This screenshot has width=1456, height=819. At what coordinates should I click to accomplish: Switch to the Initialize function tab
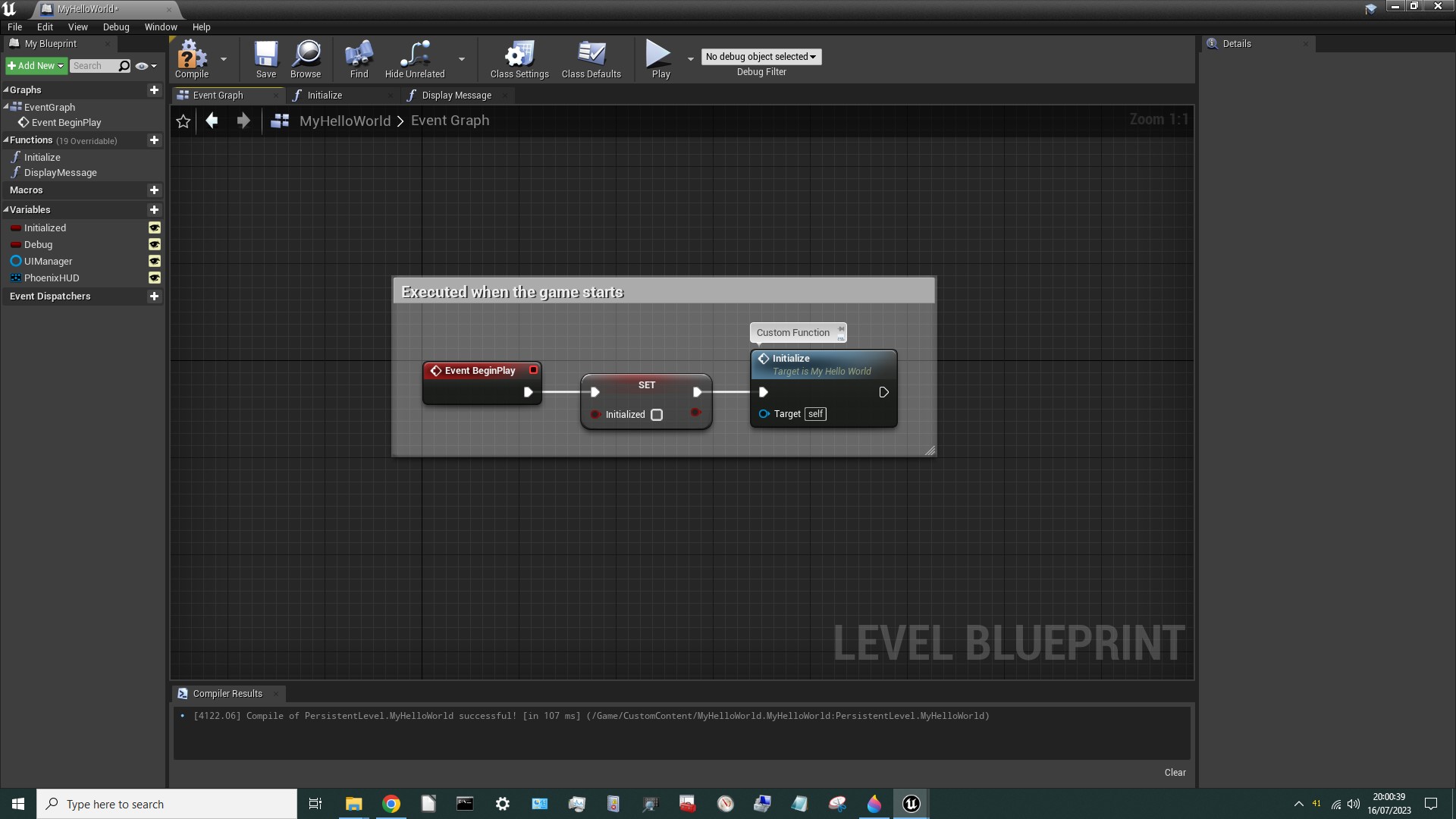point(344,96)
